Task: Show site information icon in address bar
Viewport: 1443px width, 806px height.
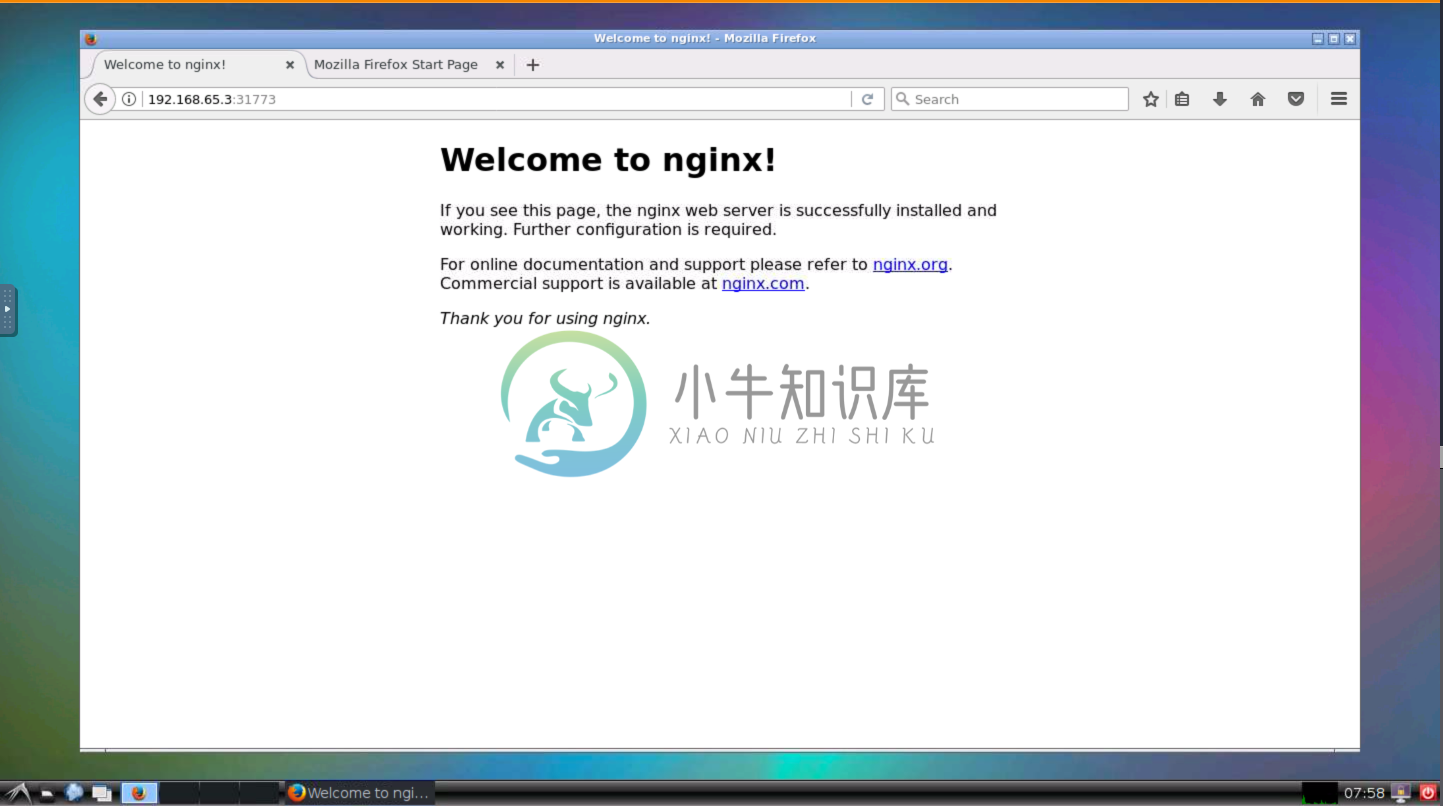Action: pyautogui.click(x=129, y=99)
